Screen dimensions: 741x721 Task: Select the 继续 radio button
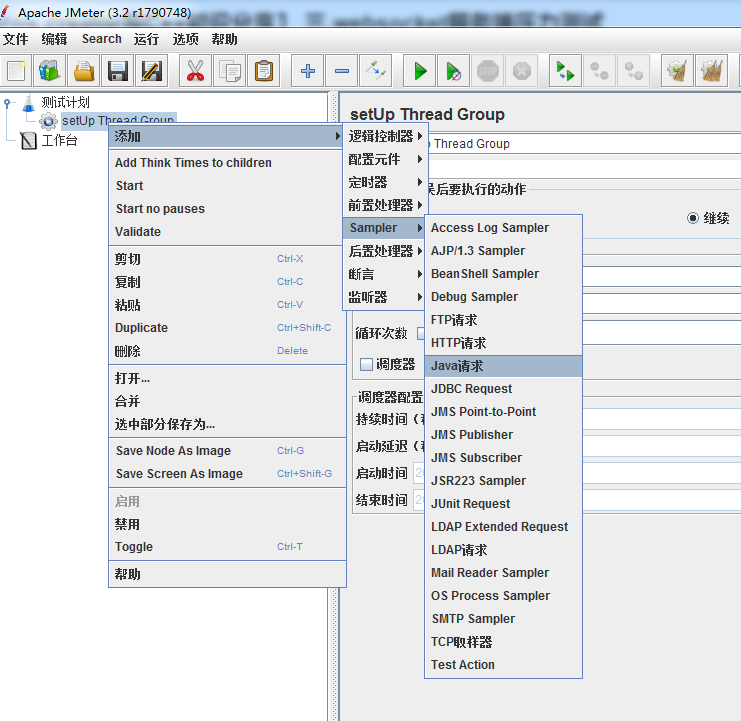click(x=693, y=218)
